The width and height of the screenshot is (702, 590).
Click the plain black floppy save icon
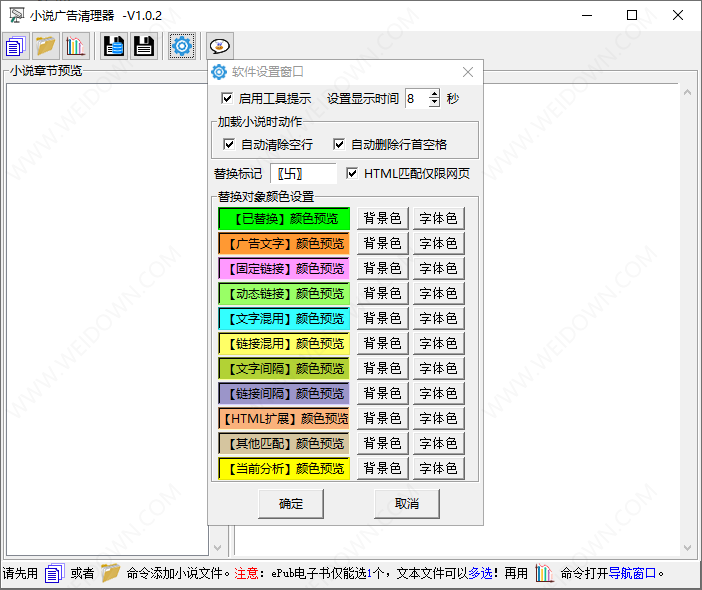[x=144, y=46]
